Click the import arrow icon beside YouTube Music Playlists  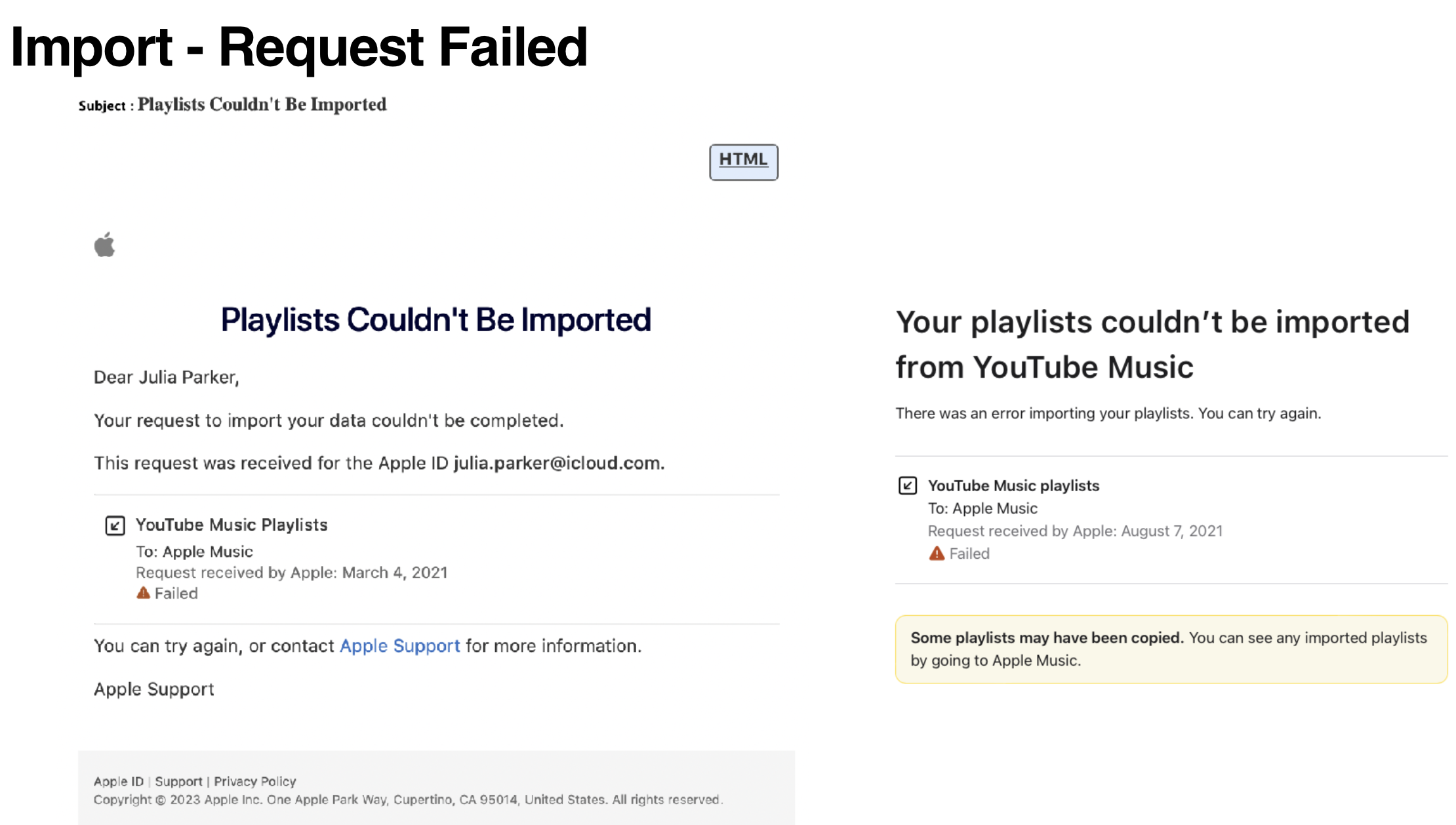point(115,525)
